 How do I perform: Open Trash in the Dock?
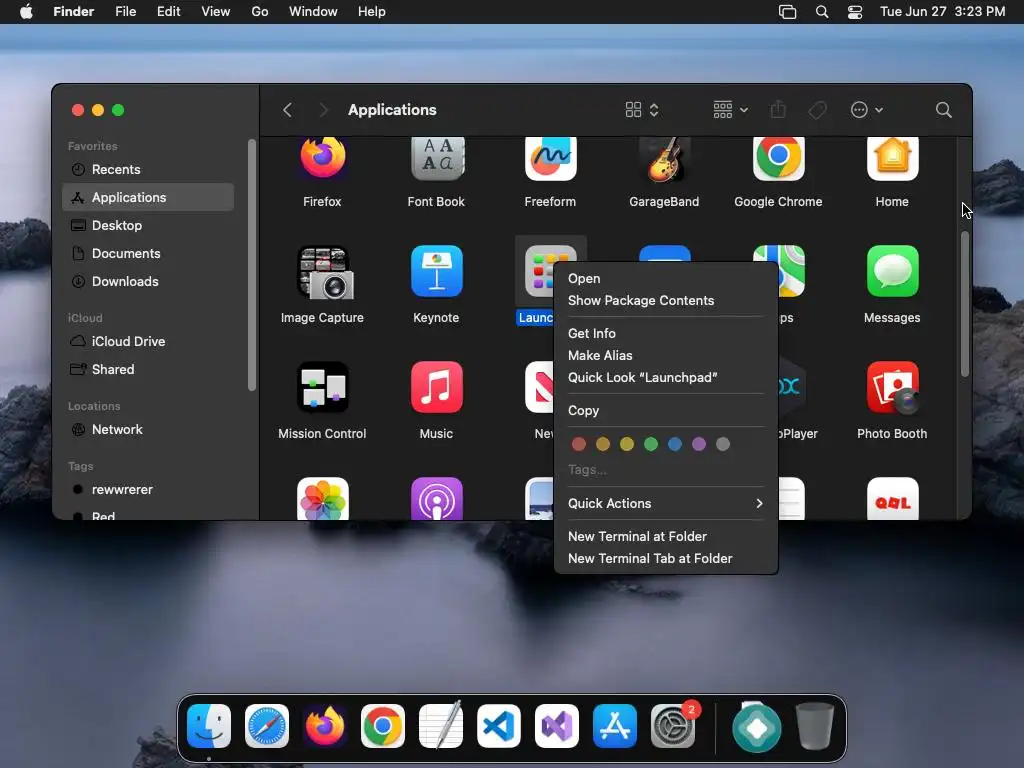click(x=814, y=726)
